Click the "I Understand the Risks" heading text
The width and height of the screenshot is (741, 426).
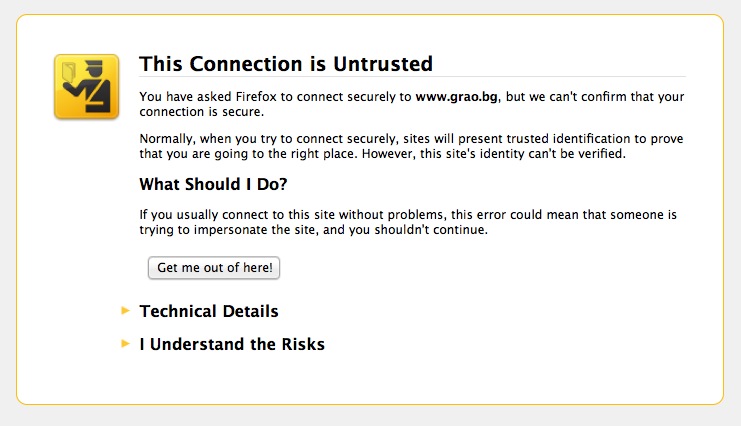232,345
